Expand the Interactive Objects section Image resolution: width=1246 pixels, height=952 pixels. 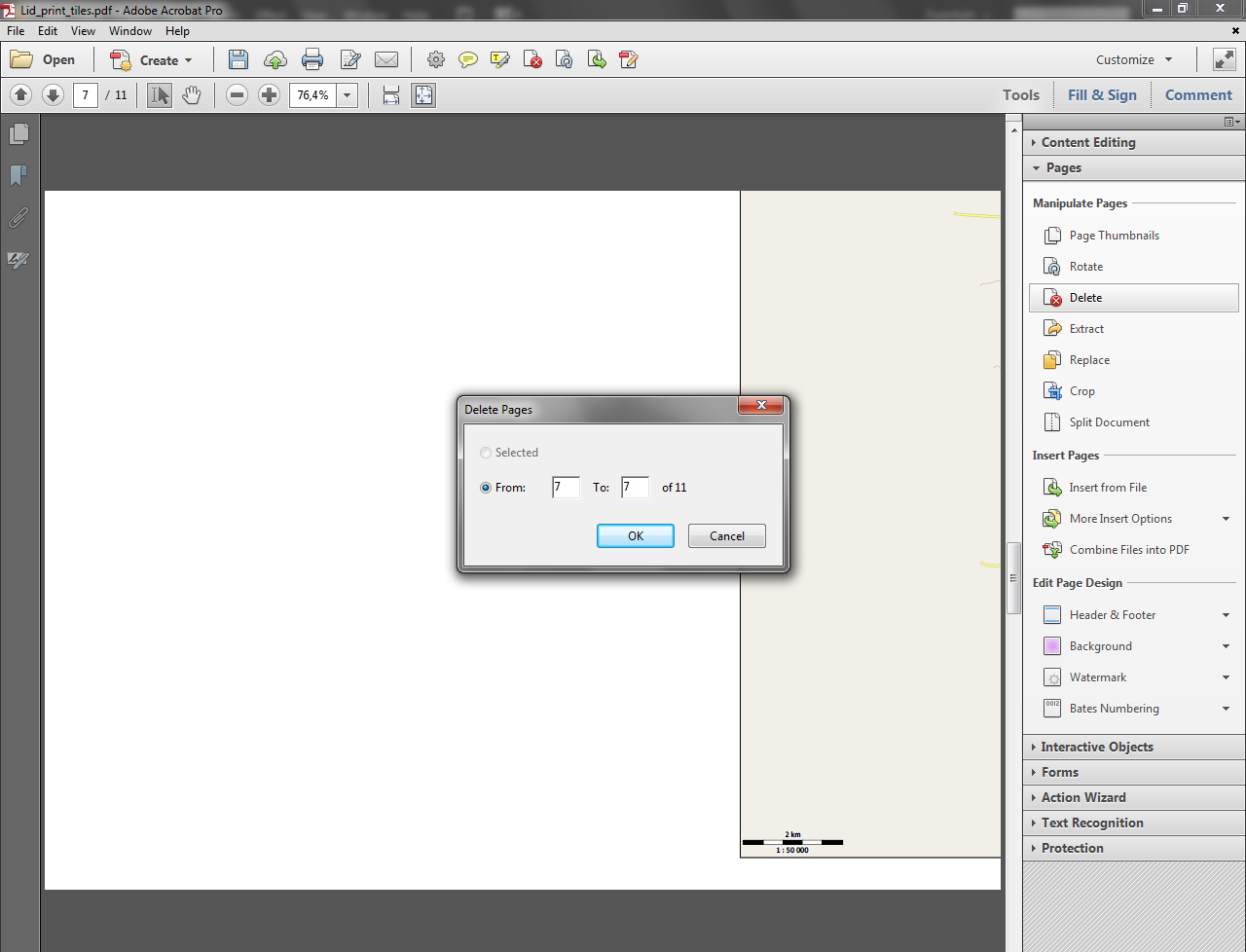coord(1134,747)
